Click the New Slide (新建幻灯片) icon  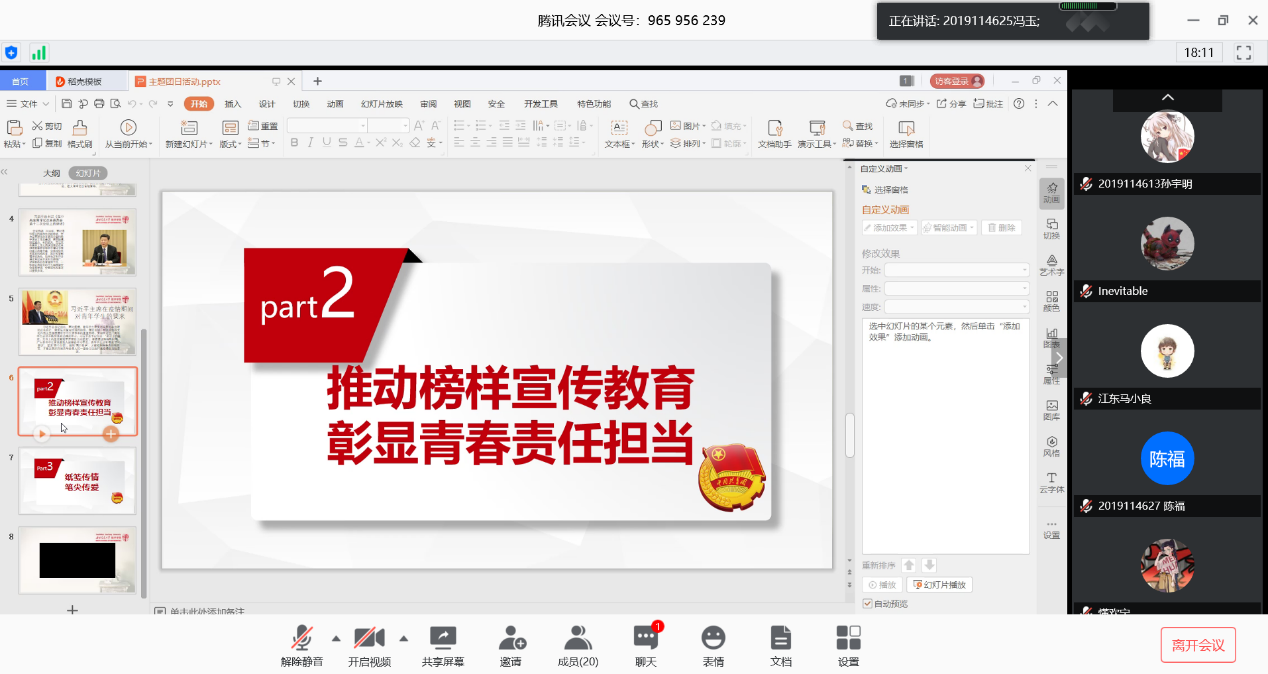(188, 128)
